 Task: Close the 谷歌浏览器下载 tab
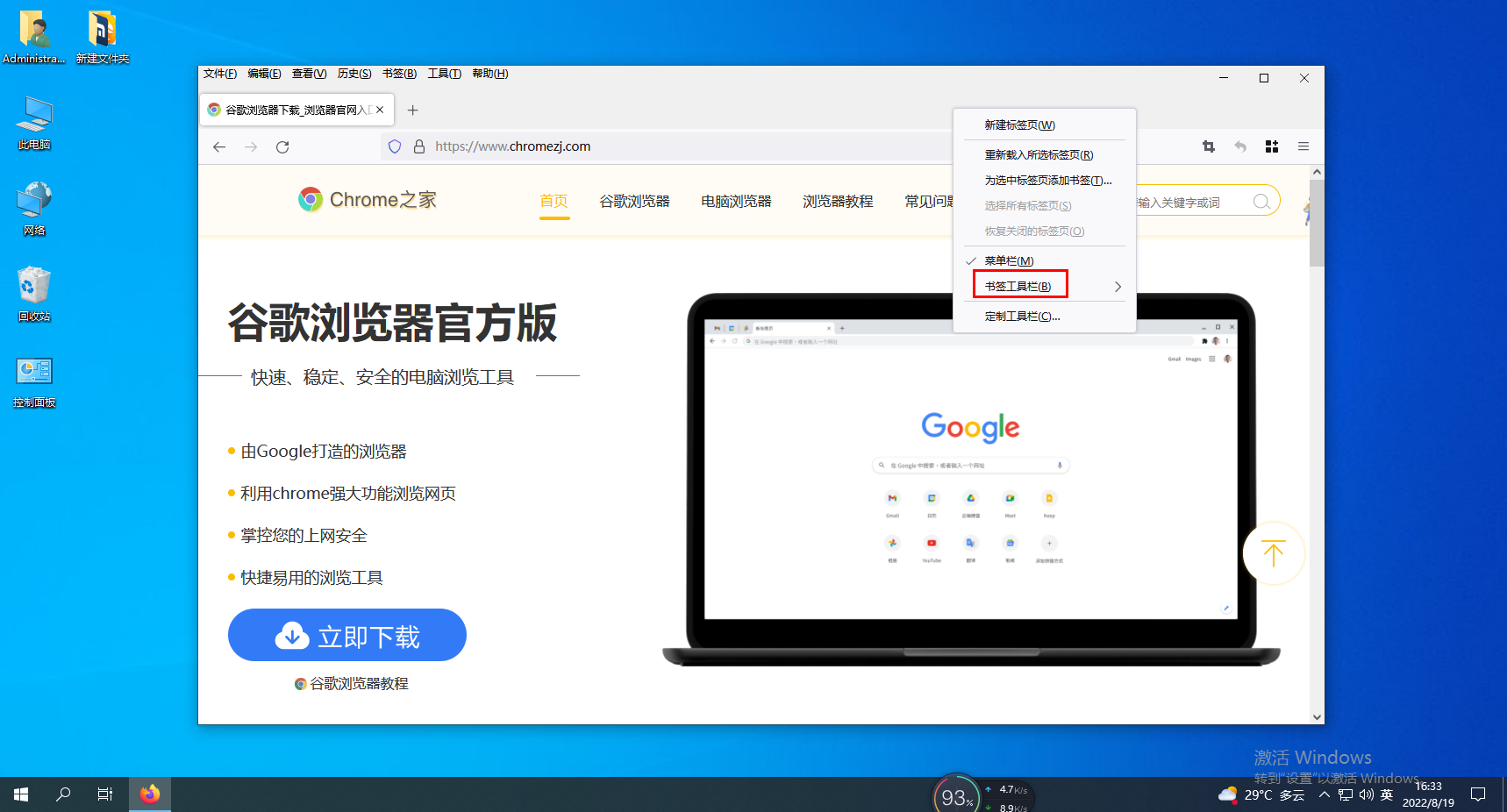point(380,110)
